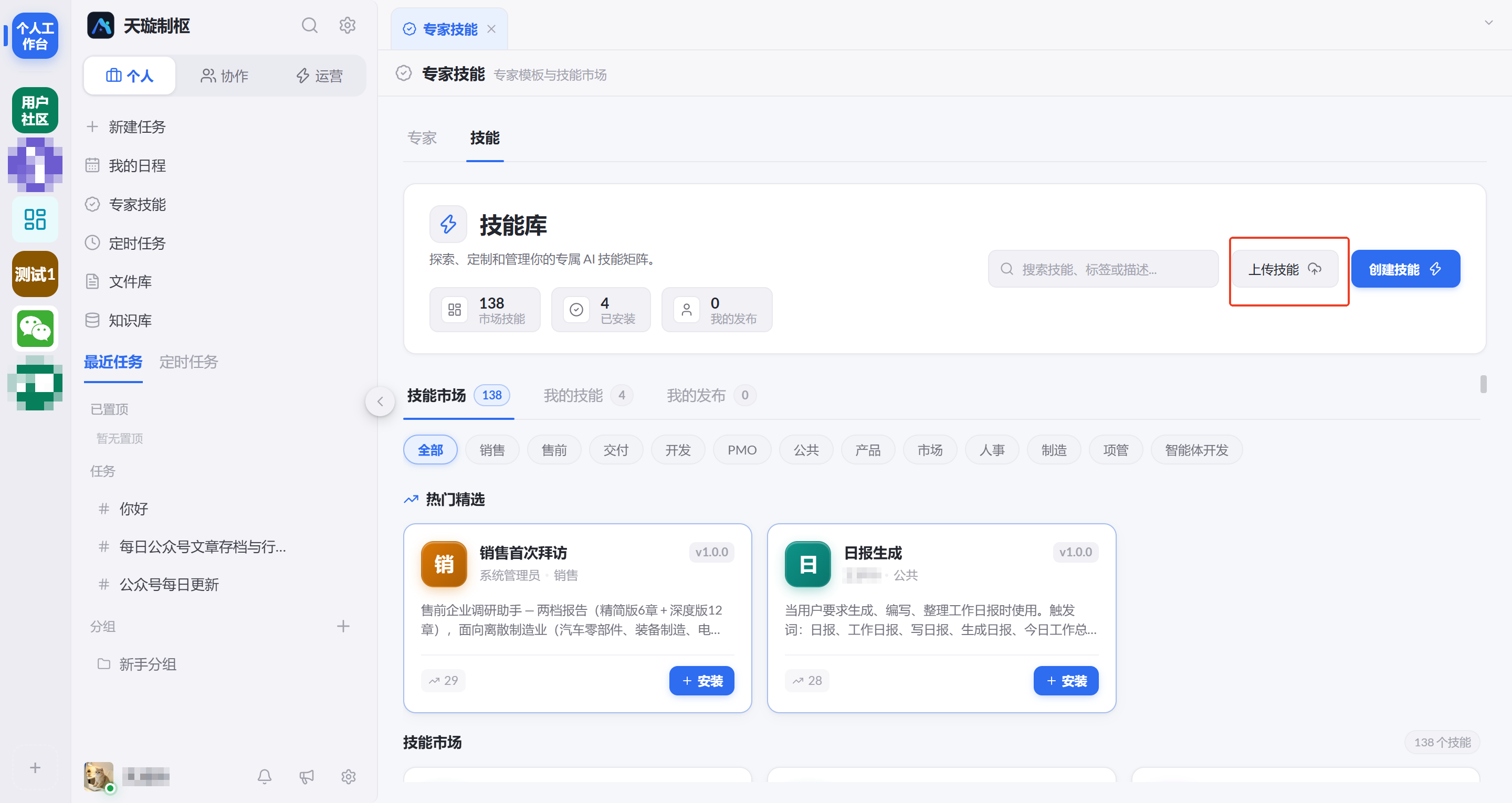Open the 专家 tab
1512x803 pixels.
[422, 138]
